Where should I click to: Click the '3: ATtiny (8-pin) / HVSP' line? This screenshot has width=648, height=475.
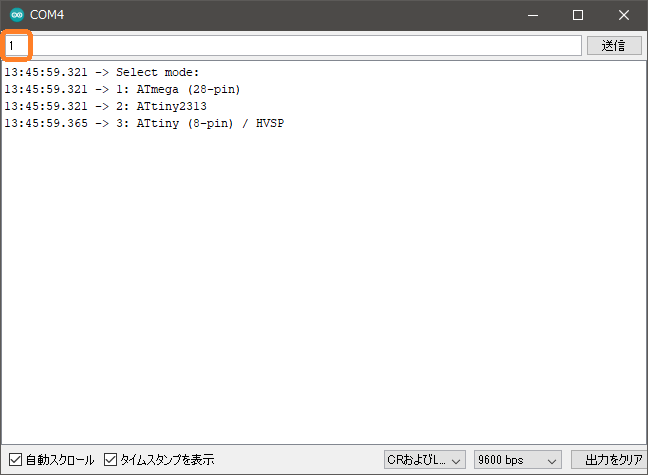click(144, 123)
